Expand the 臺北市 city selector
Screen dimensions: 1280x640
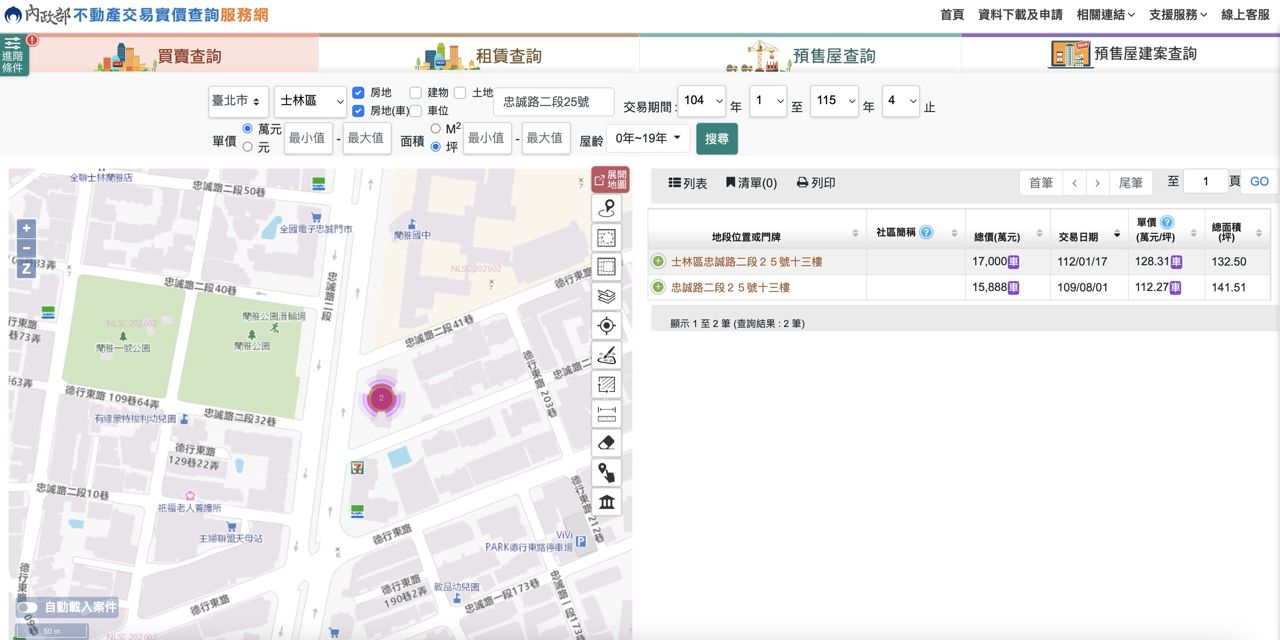click(x=238, y=101)
